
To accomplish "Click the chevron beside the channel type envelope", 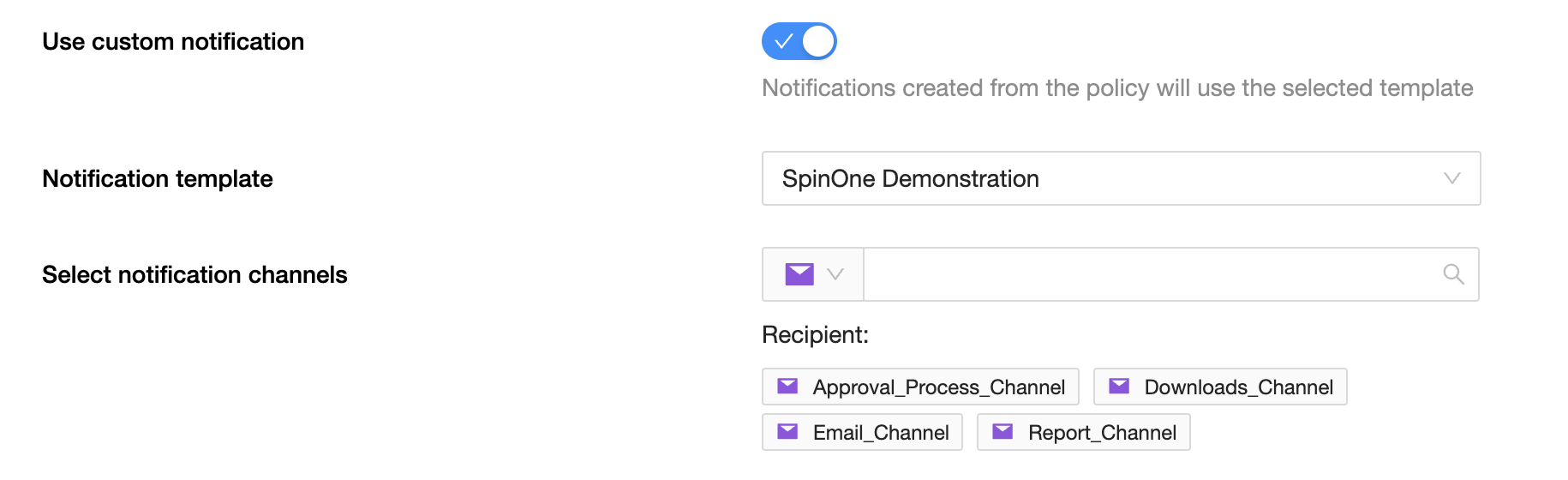I will [x=835, y=274].
